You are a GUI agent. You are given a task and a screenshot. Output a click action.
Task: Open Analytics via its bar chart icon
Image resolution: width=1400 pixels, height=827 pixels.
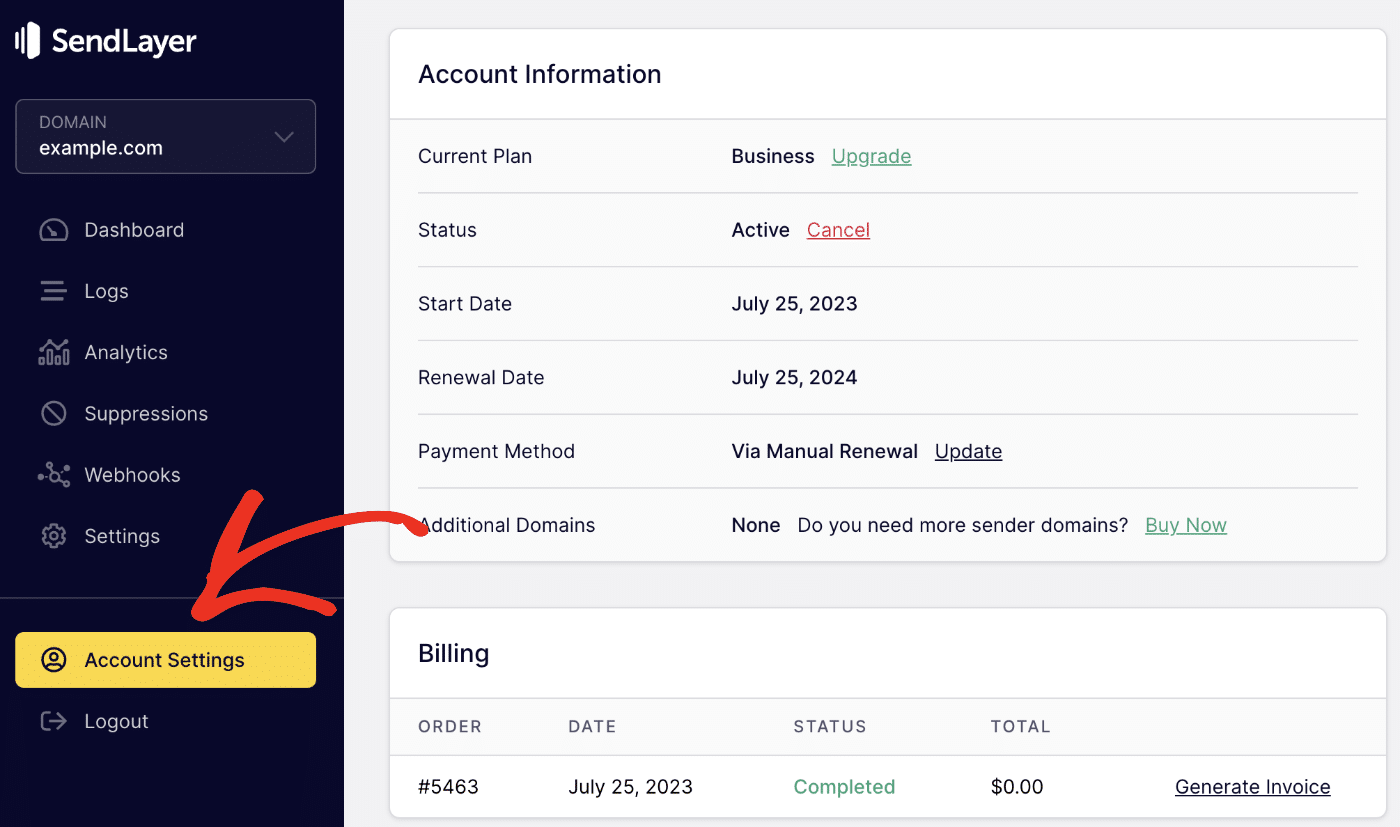tap(53, 352)
